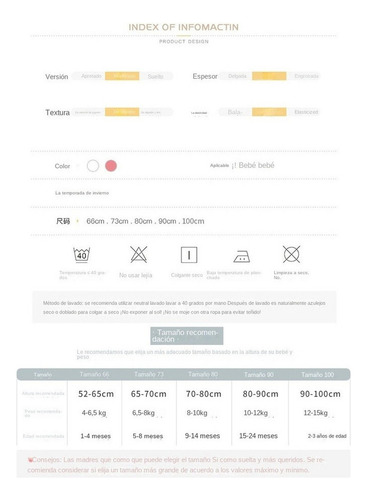
Task: Select the highlighted middle Espesor segment
Action: 269,76
